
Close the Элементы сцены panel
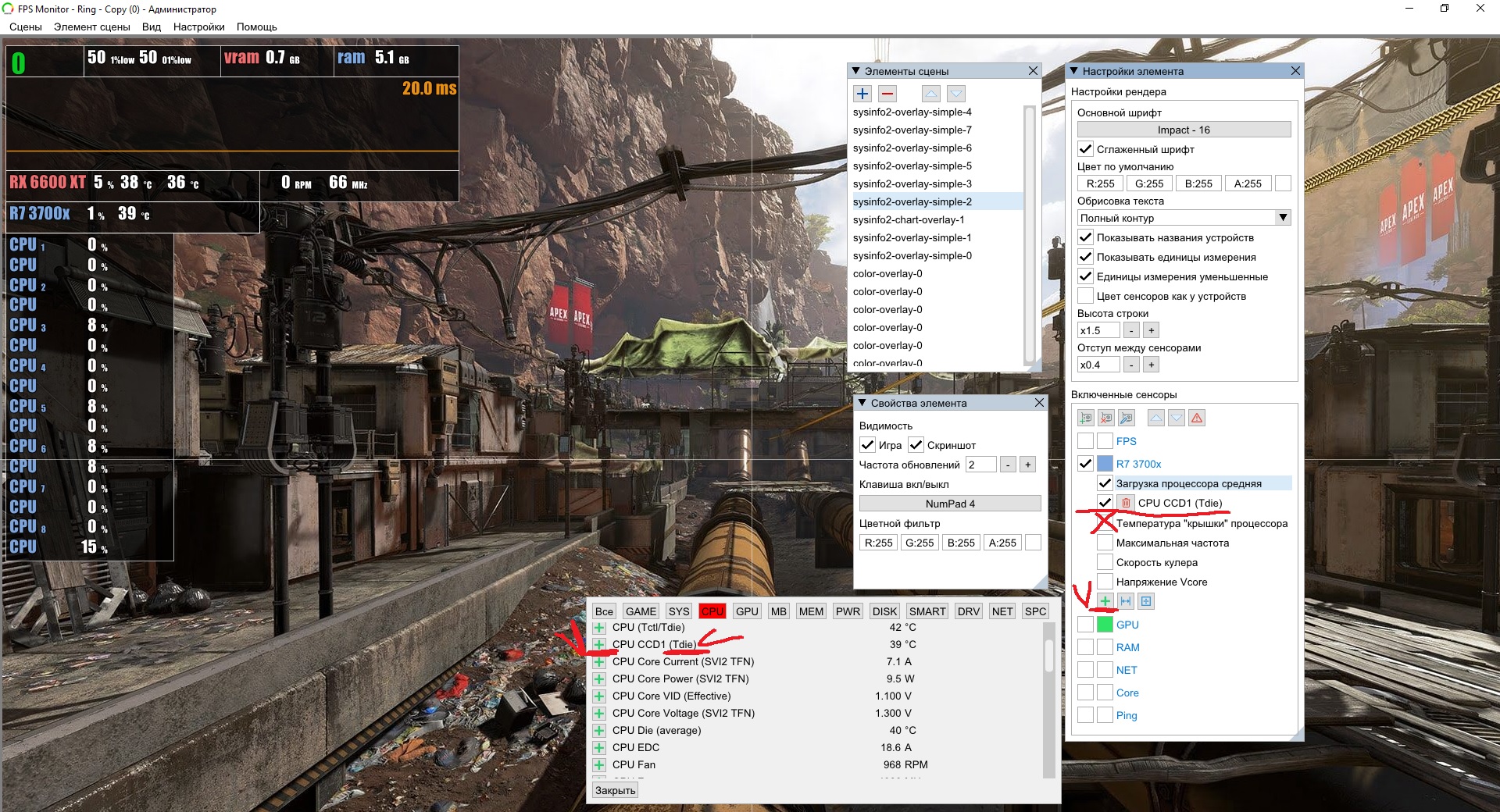pos(1033,71)
